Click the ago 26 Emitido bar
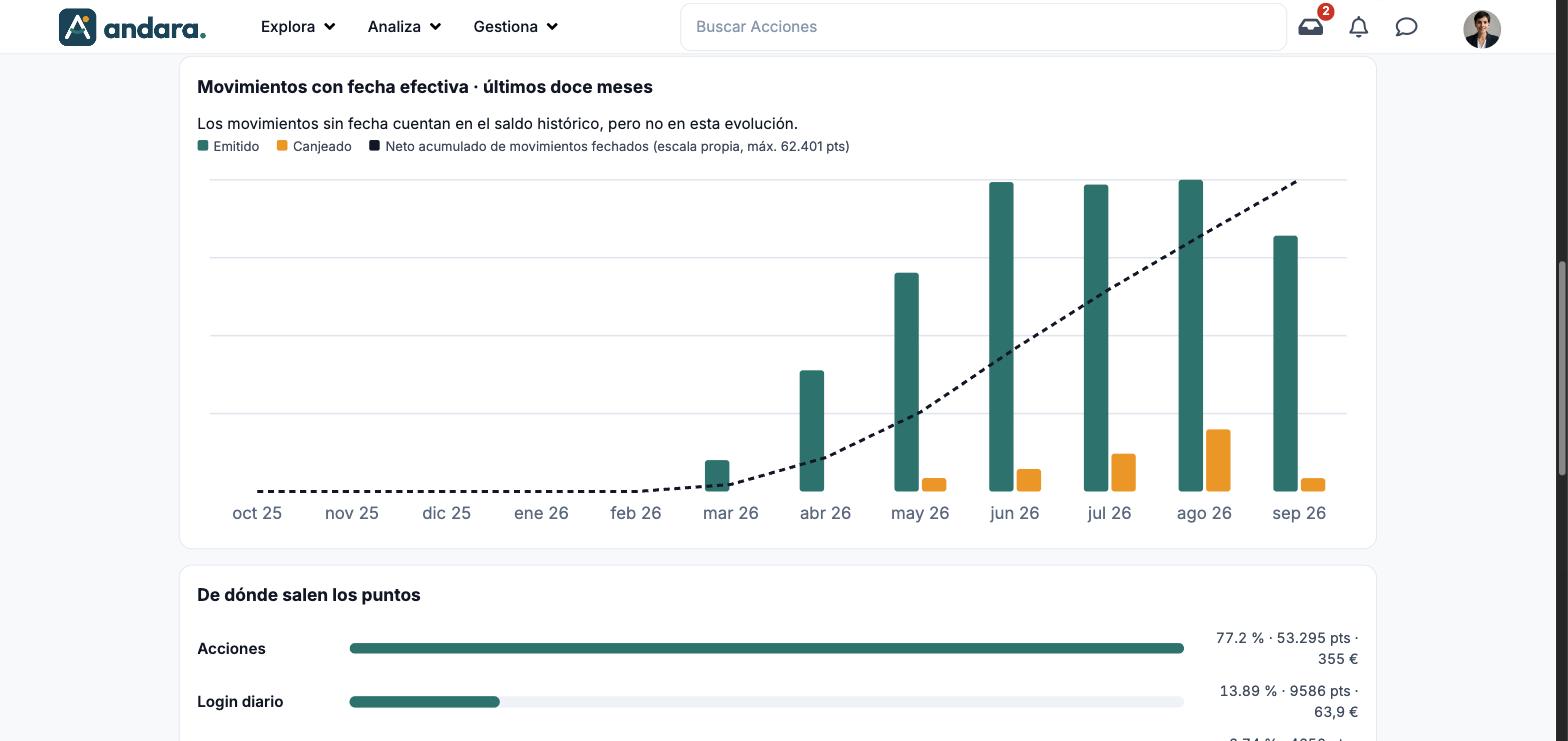This screenshot has height=741, width=1568. pos(1190,336)
